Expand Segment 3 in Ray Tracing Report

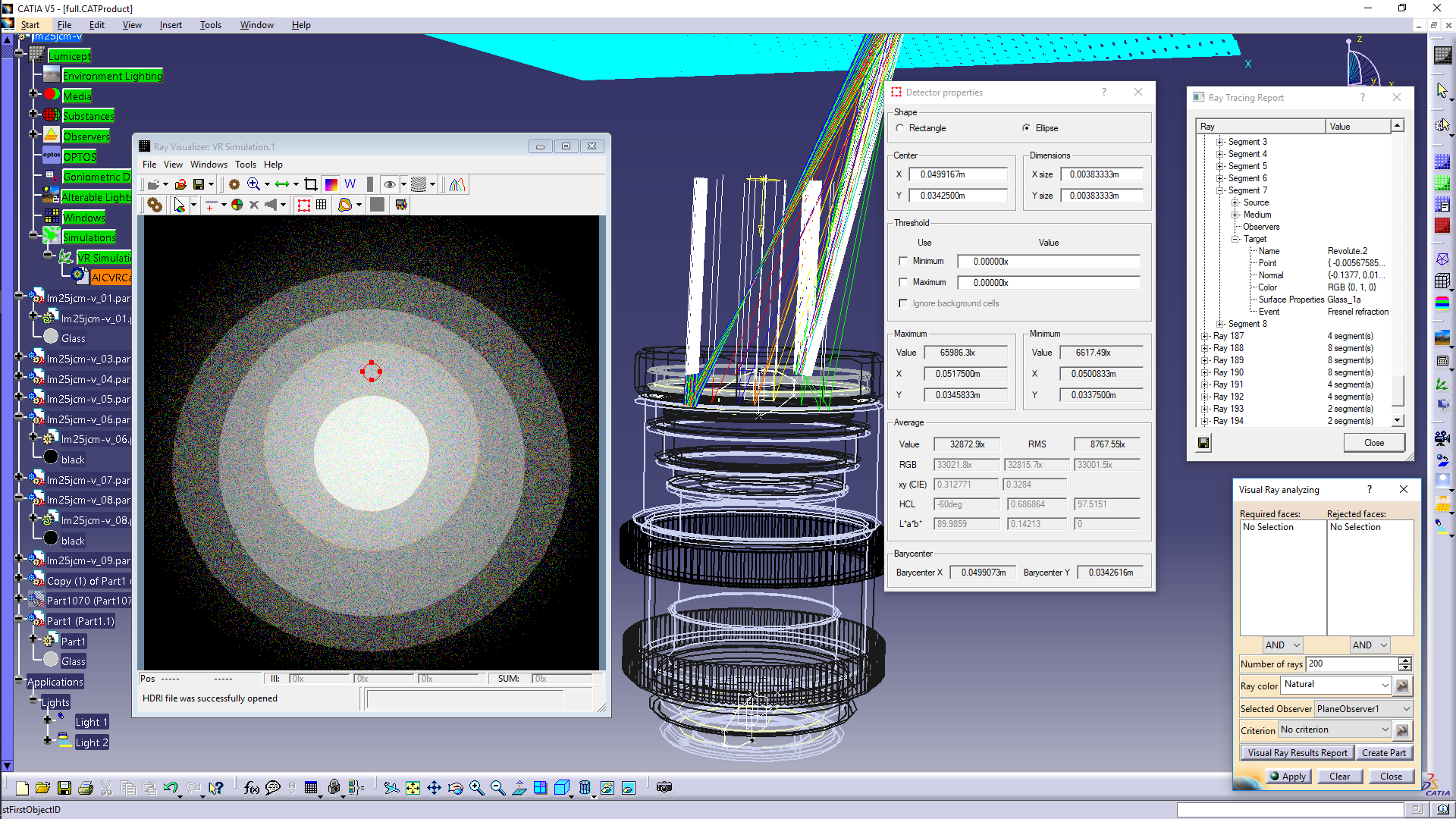point(1219,142)
